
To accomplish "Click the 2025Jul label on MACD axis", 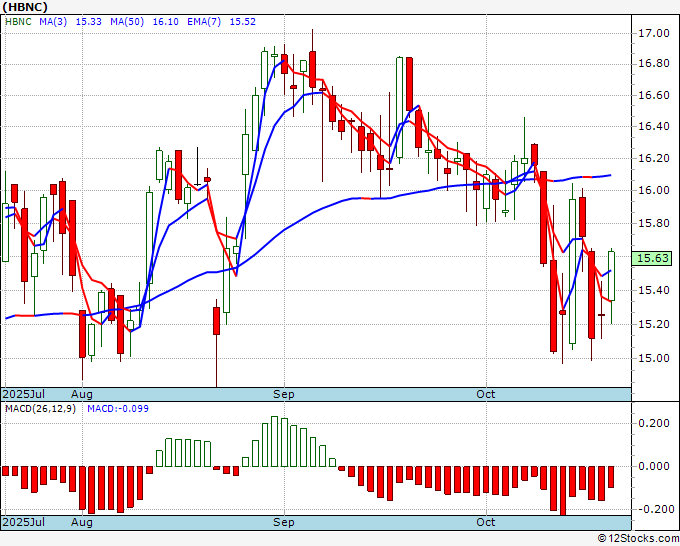I will point(23,522).
